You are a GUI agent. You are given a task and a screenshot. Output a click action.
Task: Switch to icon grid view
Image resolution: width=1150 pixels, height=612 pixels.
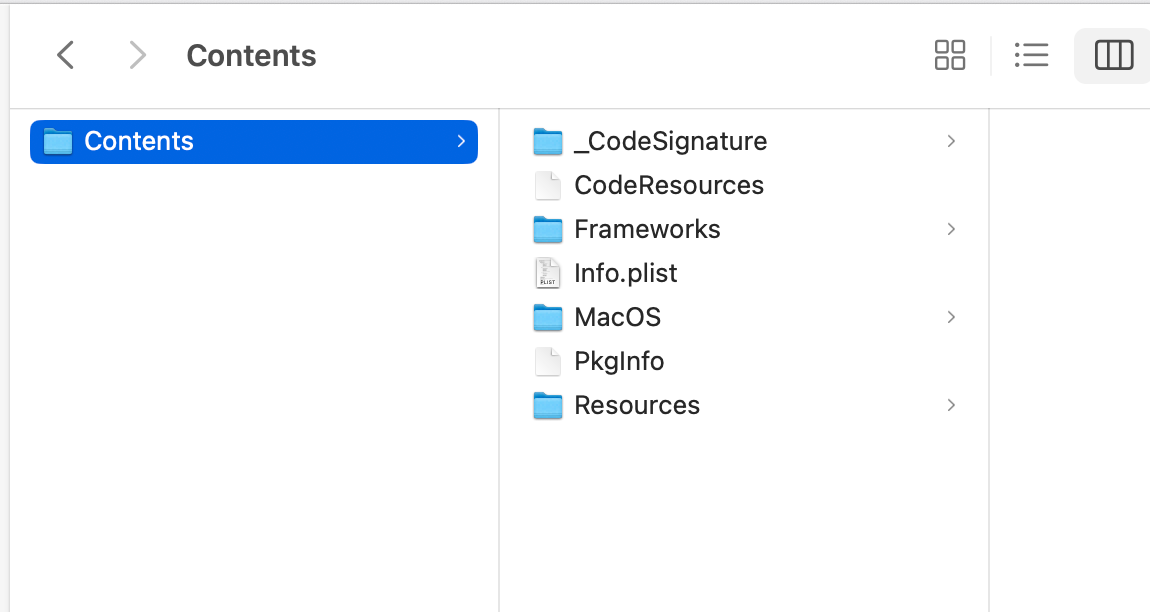949,55
